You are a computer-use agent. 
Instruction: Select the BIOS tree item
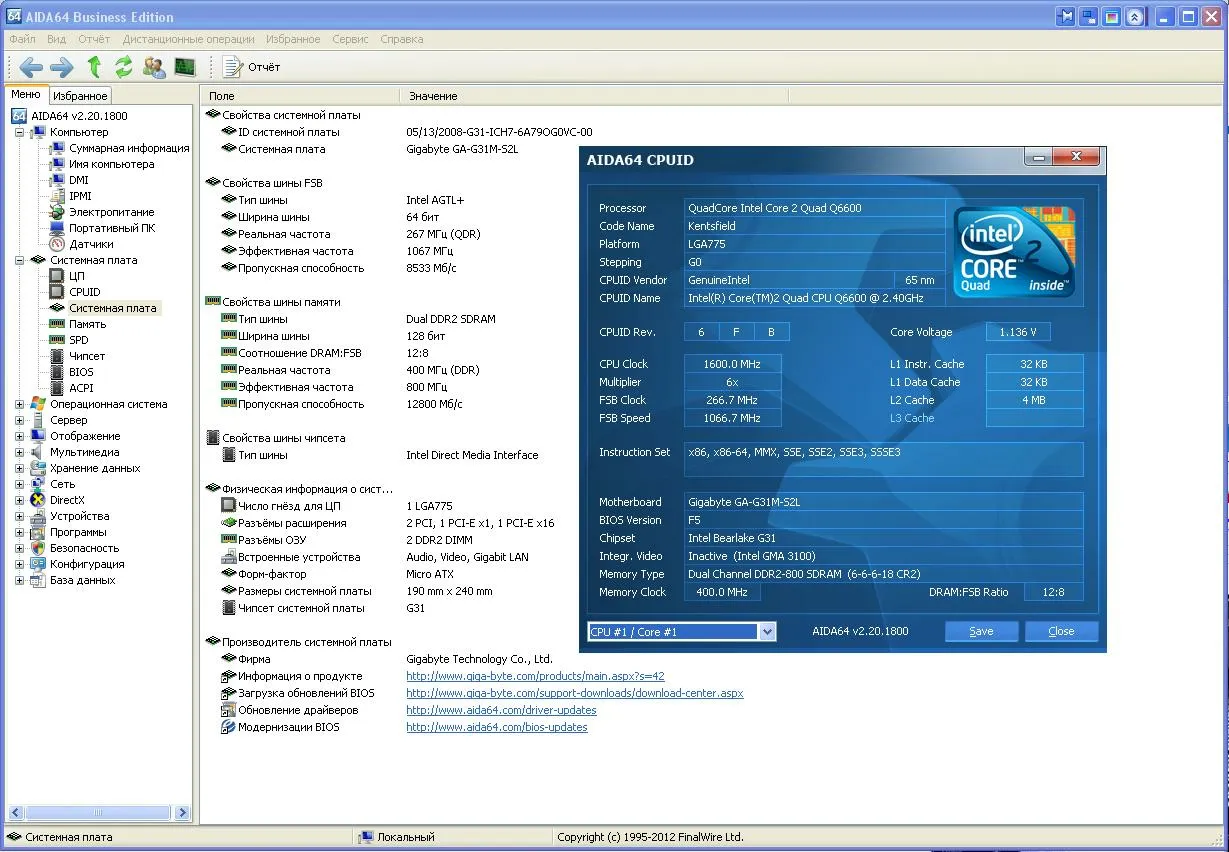(x=81, y=372)
